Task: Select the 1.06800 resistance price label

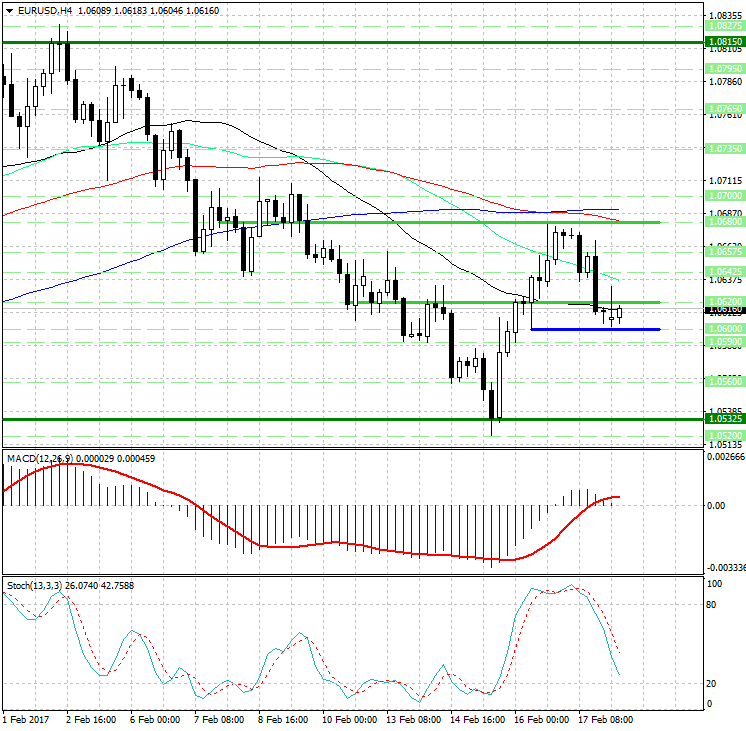Action: tap(723, 222)
